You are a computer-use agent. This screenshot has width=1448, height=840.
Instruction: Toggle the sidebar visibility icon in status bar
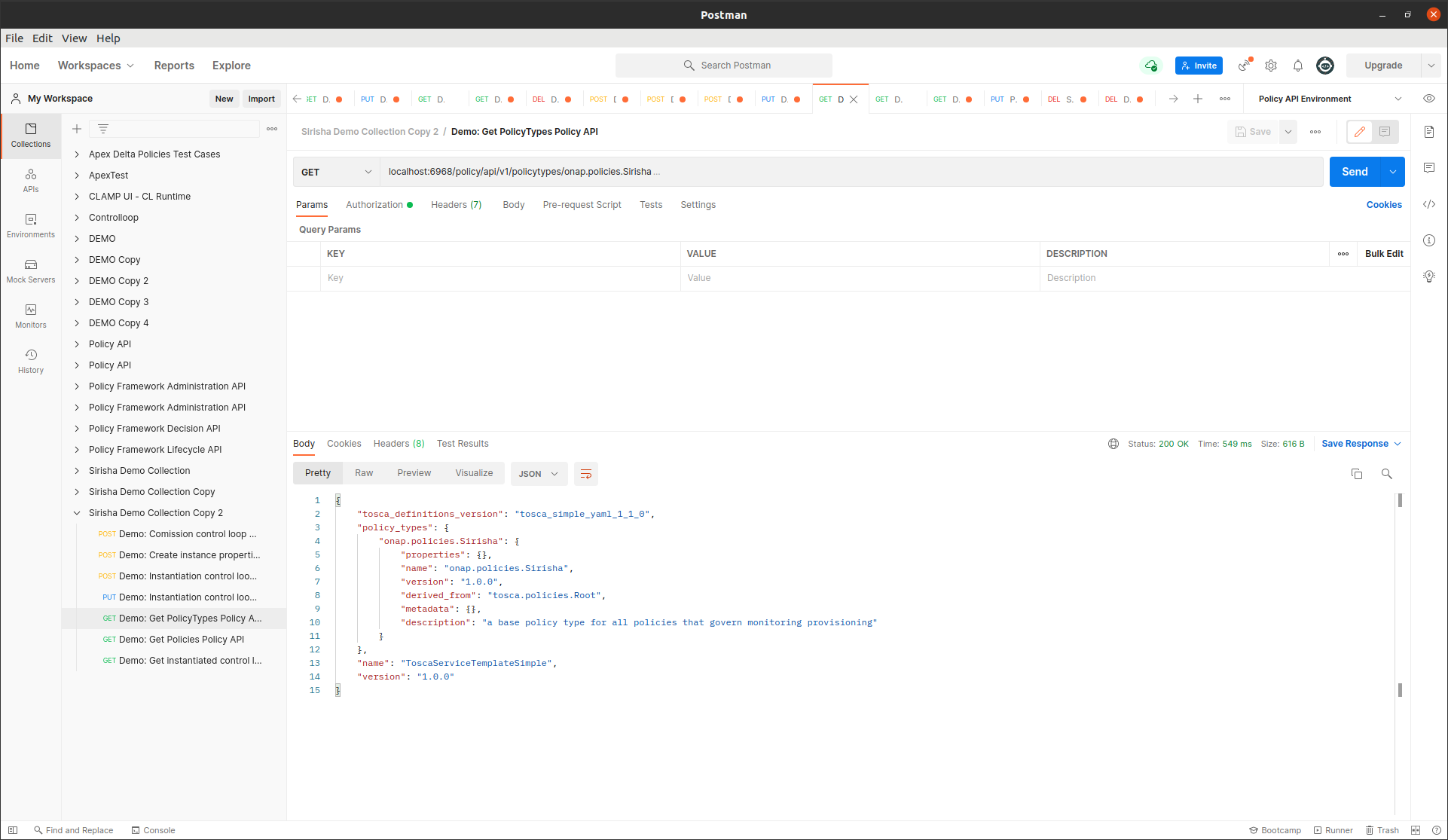pyautogui.click(x=13, y=830)
